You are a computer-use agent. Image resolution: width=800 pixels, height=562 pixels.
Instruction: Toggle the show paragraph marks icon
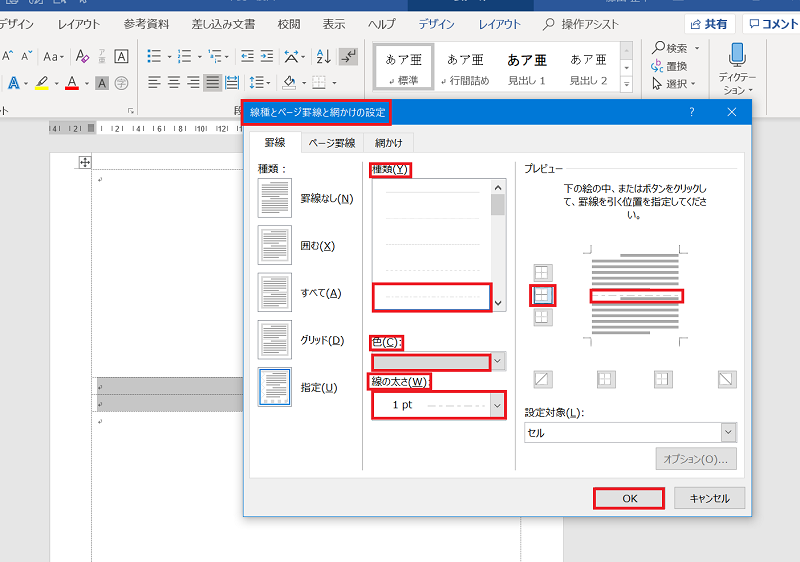point(348,56)
